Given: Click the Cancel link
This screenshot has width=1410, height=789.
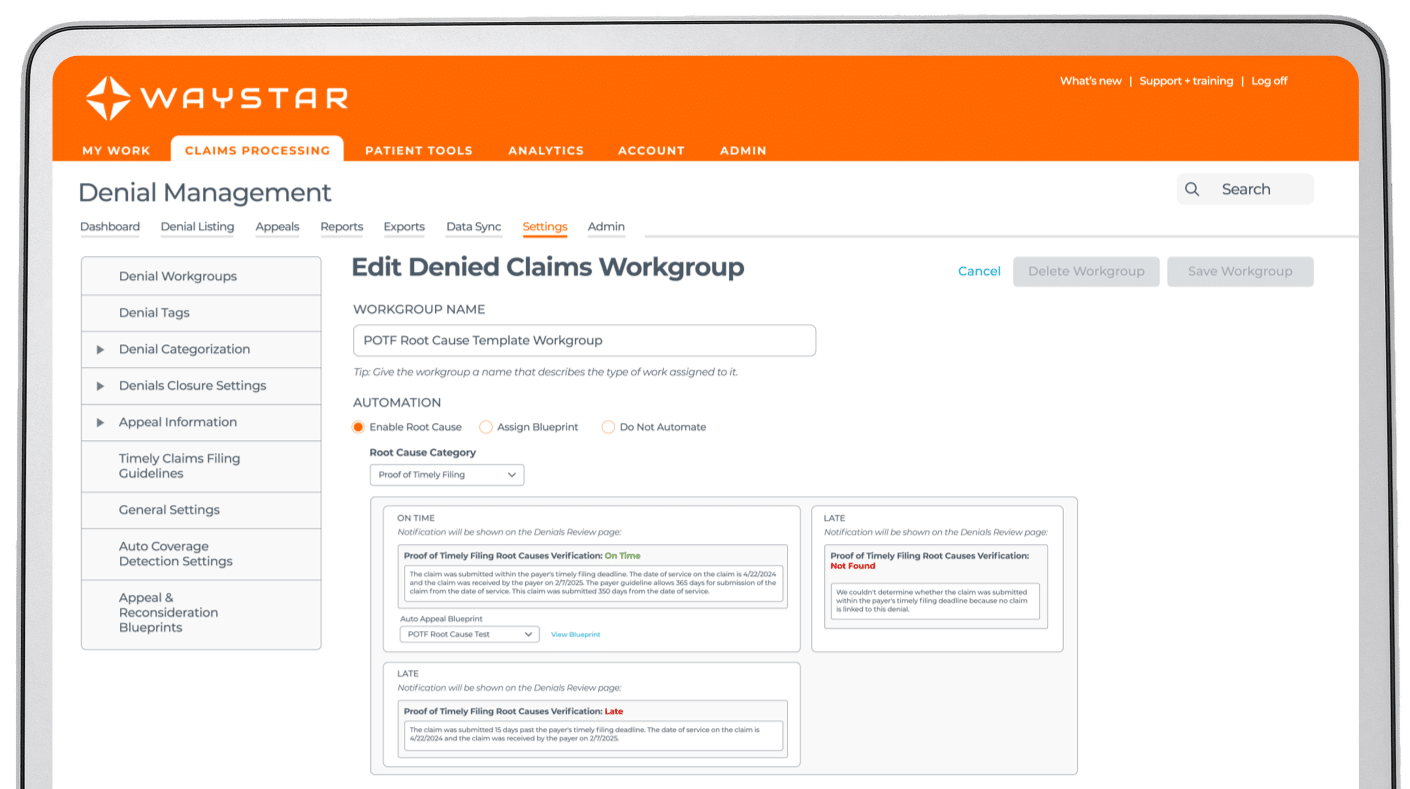Looking at the screenshot, I should 979,271.
